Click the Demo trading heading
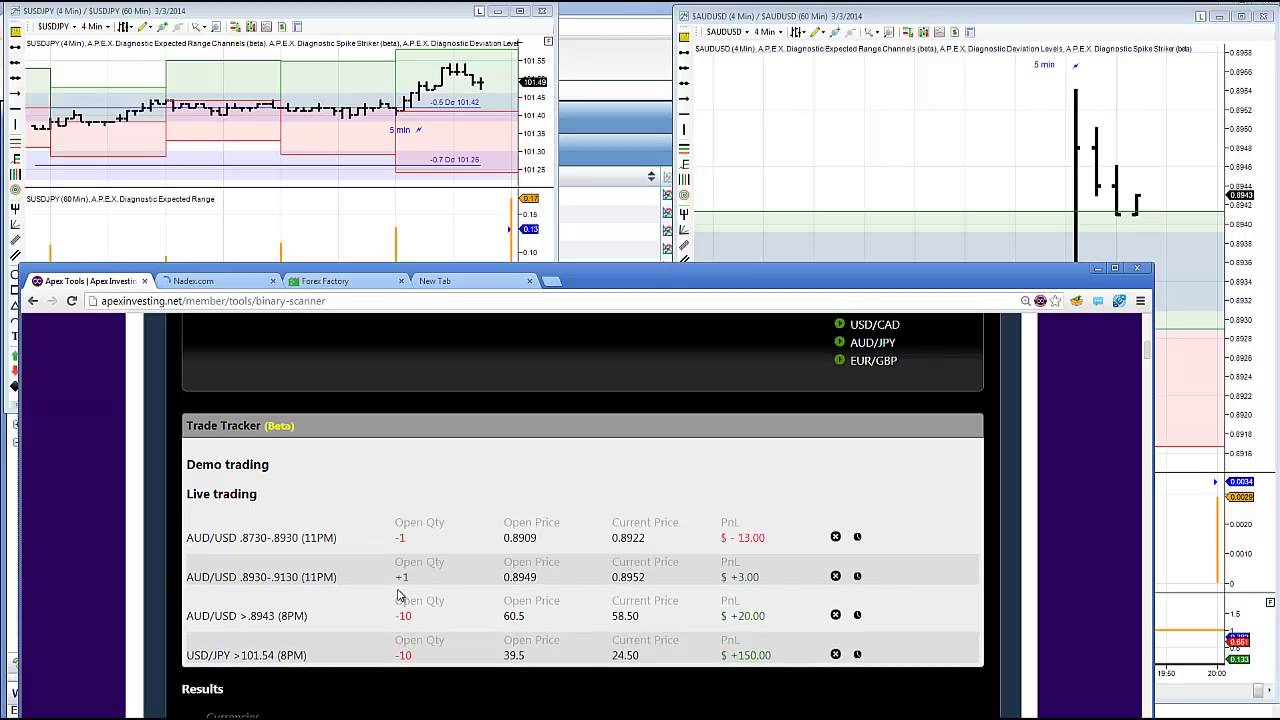Image resolution: width=1280 pixels, height=720 pixels. pos(227,464)
